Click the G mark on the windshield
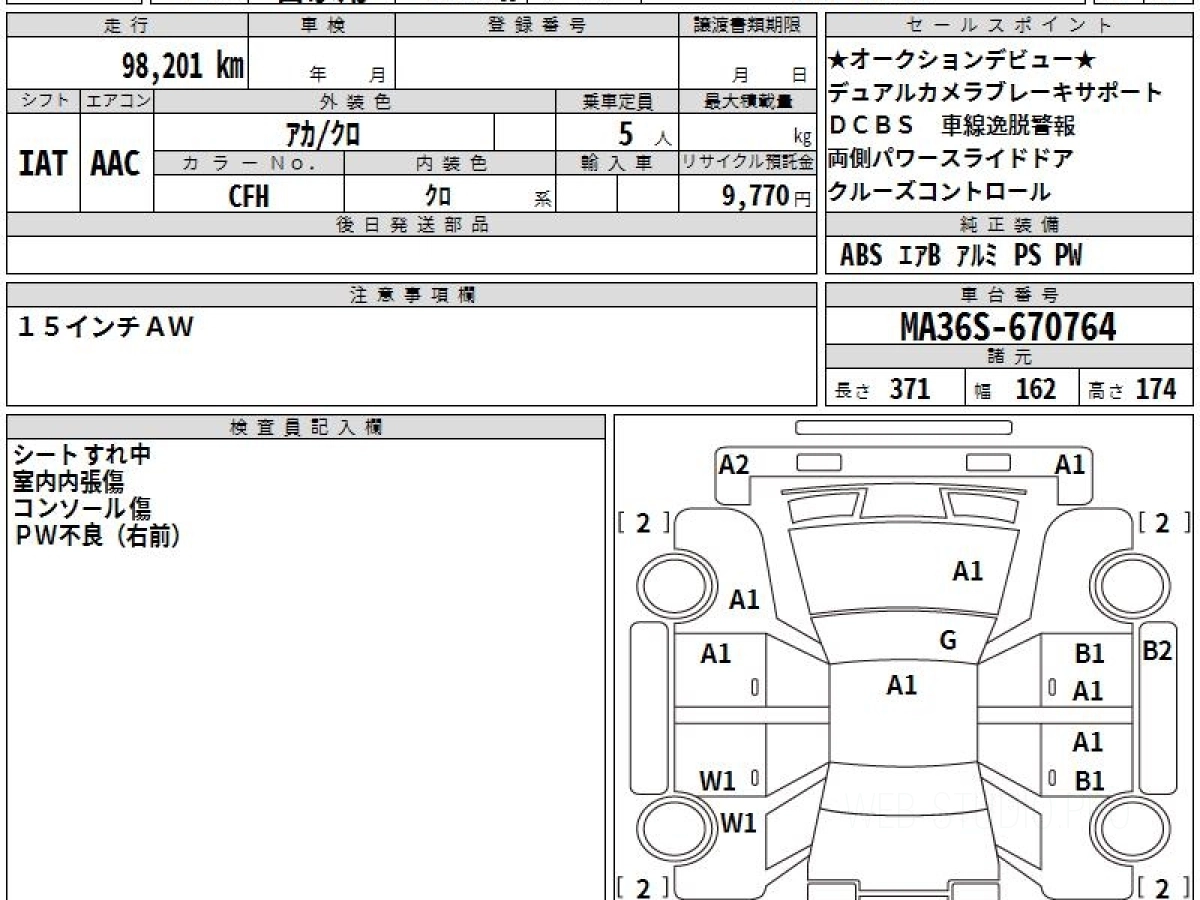The width and height of the screenshot is (1200, 900). pos(948,642)
